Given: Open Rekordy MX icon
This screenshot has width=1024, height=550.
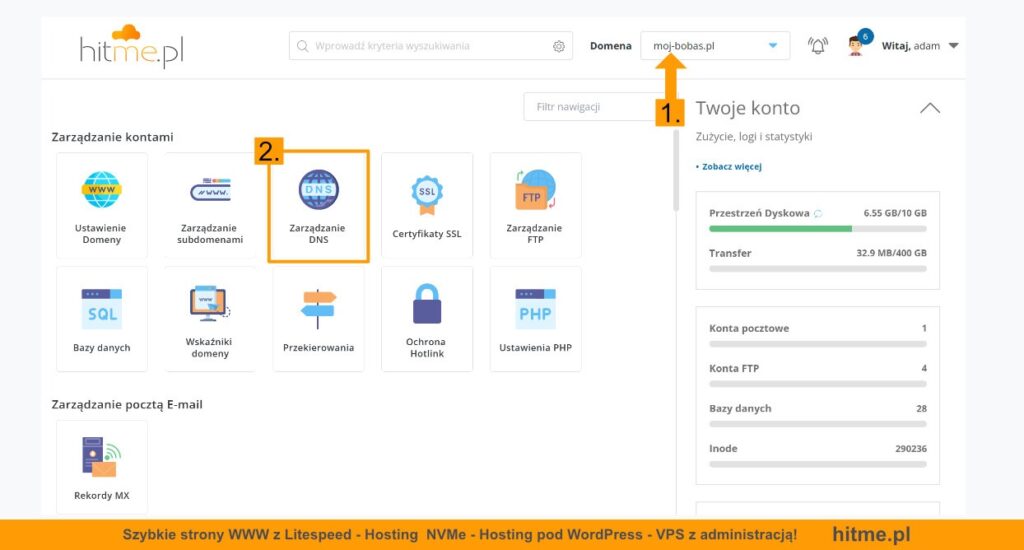Looking at the screenshot, I should [x=101, y=457].
